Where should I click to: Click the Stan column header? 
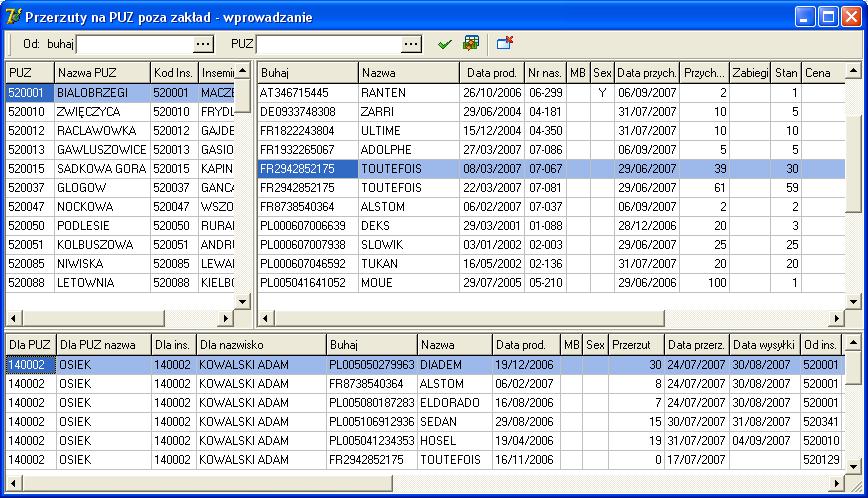786,72
